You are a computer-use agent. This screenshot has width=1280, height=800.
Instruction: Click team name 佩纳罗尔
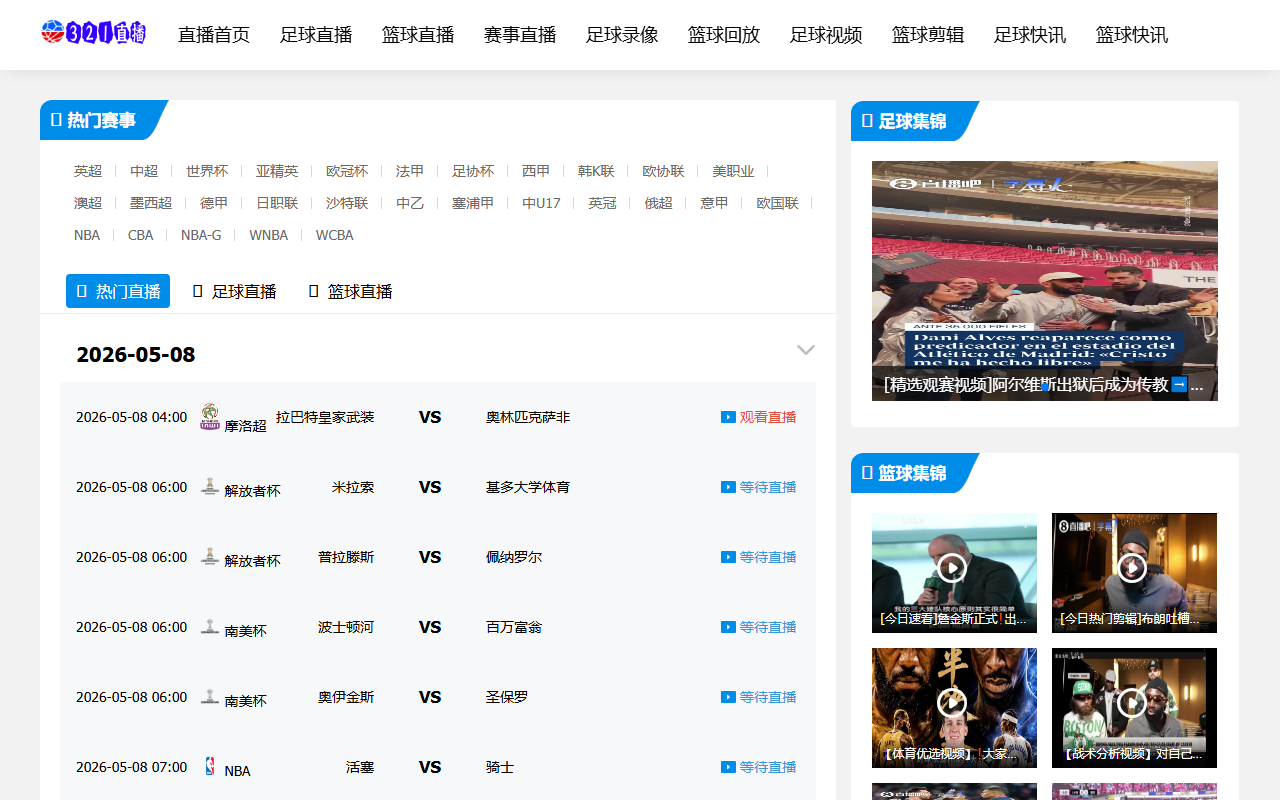coord(514,557)
